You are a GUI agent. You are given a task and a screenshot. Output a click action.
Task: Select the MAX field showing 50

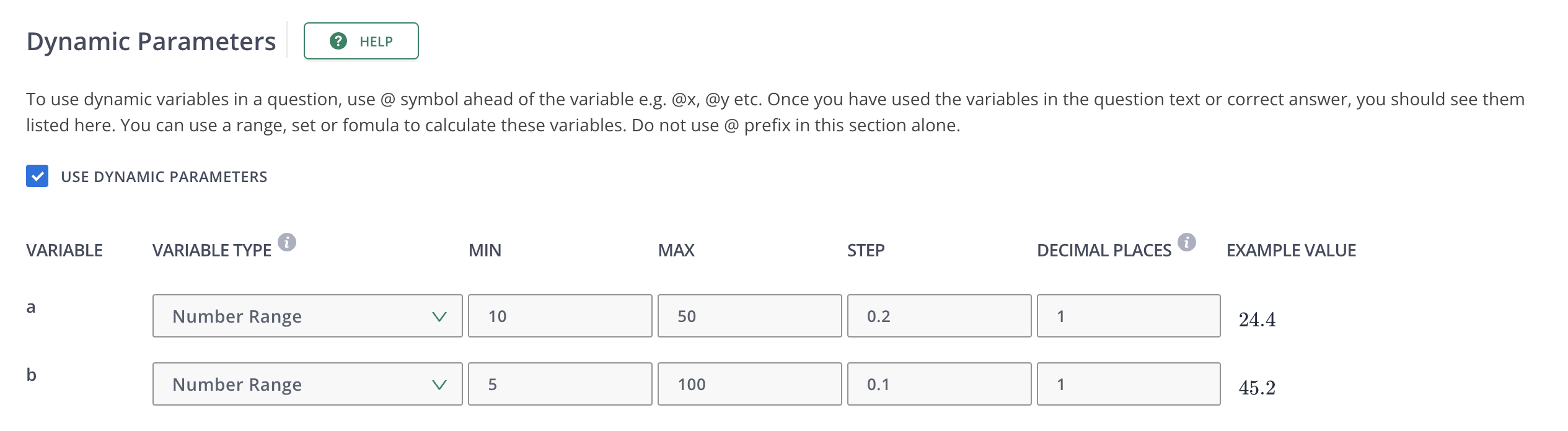749,316
